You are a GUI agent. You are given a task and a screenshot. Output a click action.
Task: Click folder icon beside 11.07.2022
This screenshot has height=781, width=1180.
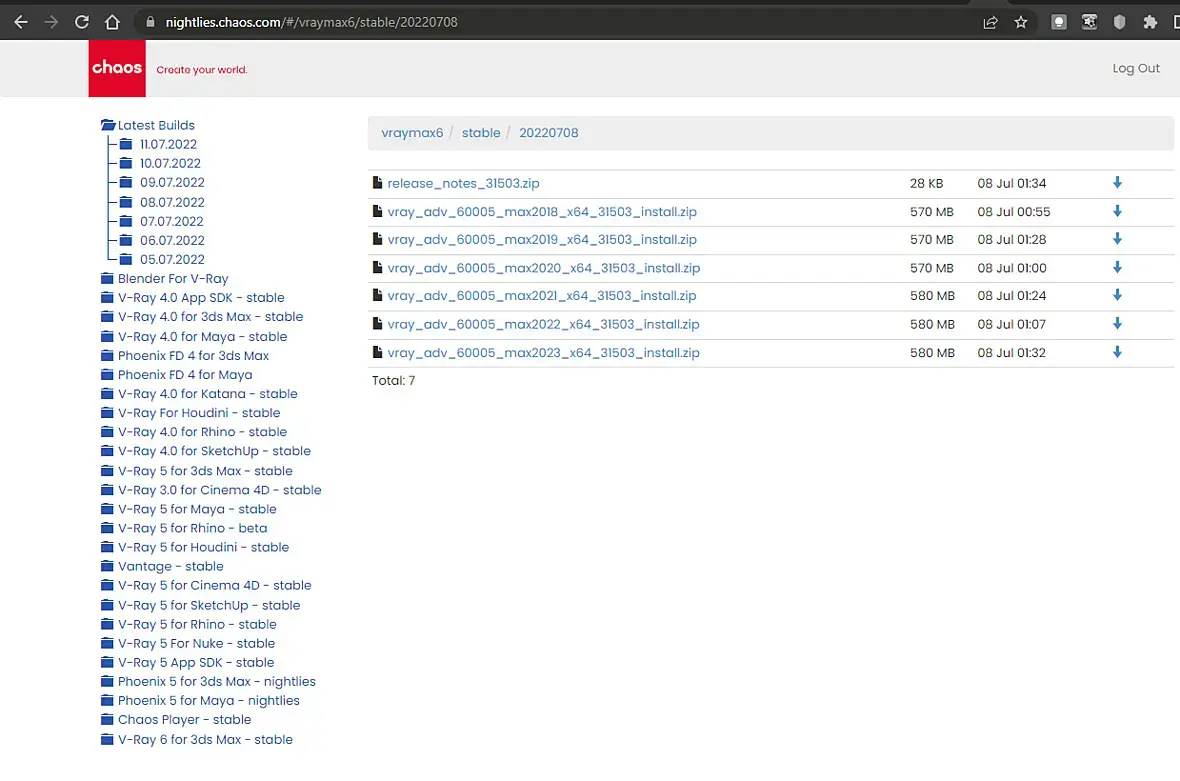(x=126, y=144)
